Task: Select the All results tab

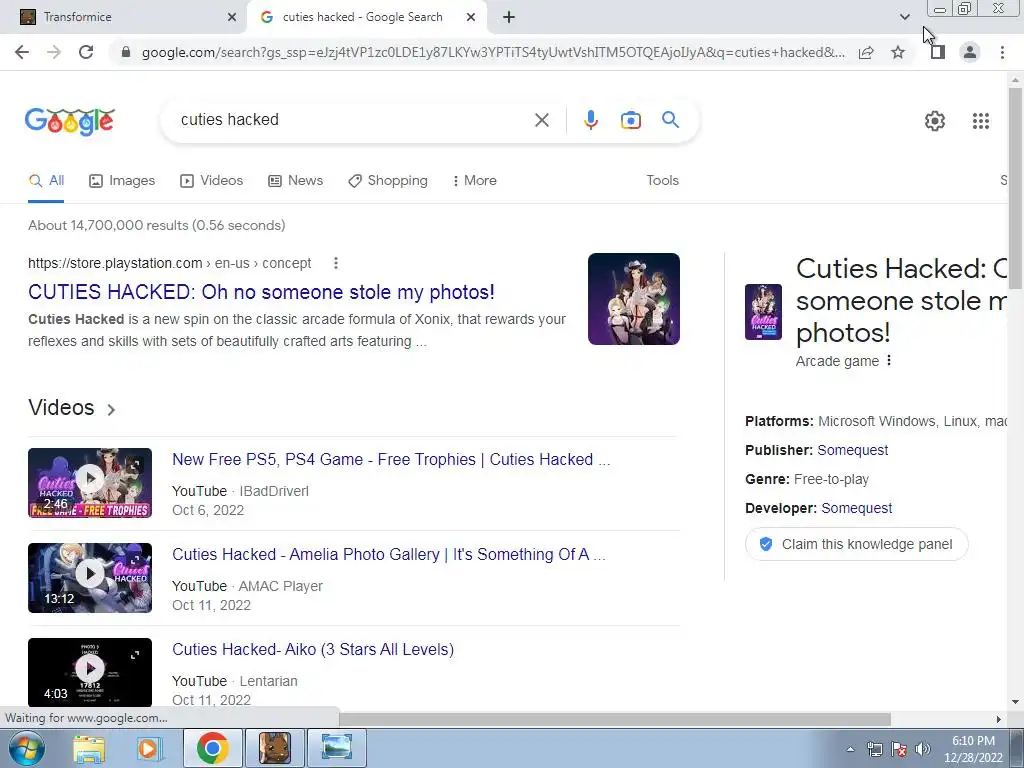Action: [46, 181]
